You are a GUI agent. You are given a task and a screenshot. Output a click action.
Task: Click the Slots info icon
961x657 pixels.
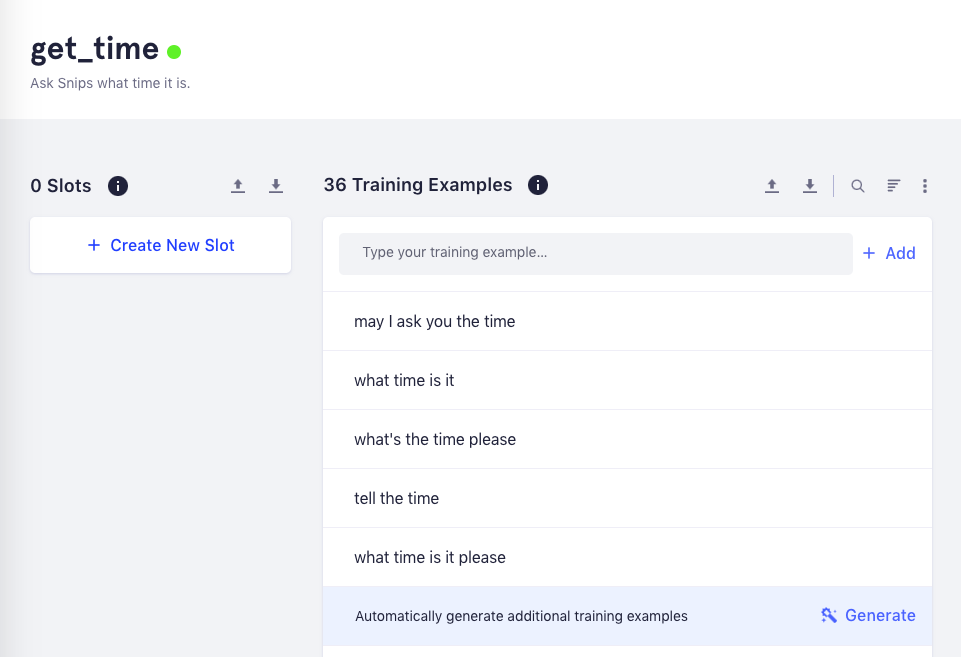118,186
